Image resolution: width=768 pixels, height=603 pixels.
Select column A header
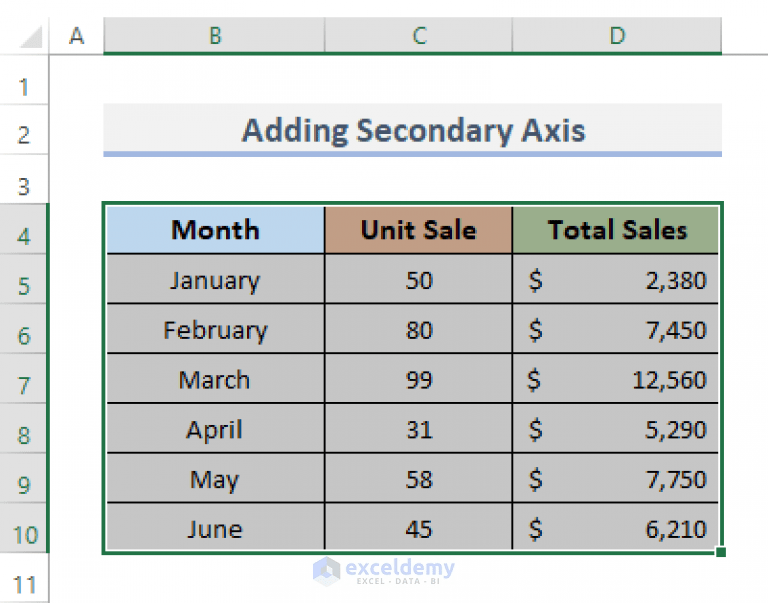coord(77,36)
